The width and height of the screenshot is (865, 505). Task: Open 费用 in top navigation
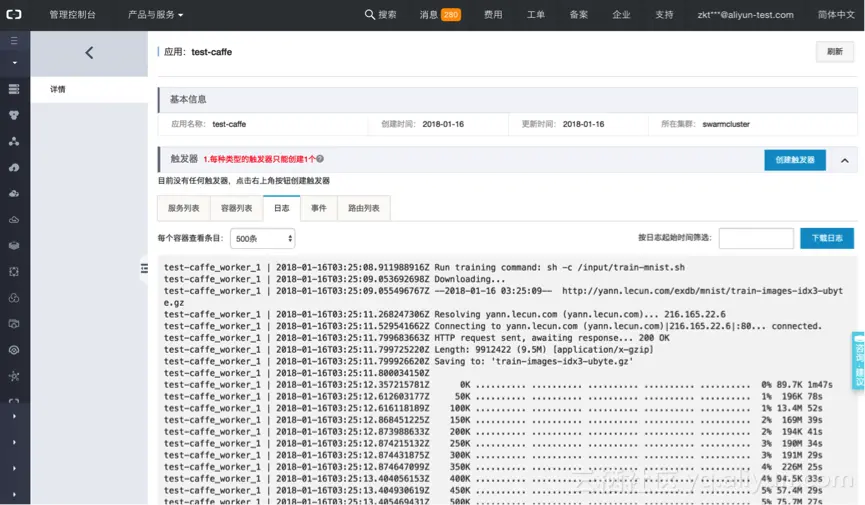[x=493, y=15]
